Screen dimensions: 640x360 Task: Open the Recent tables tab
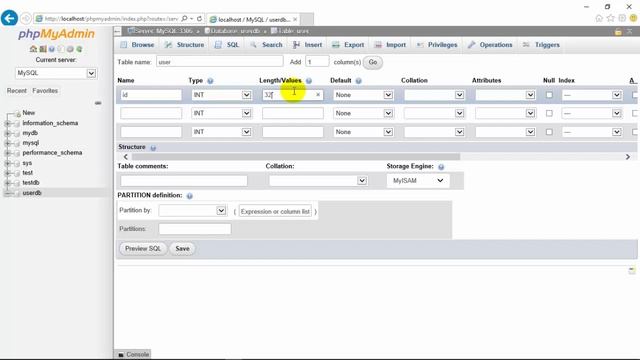point(17,91)
